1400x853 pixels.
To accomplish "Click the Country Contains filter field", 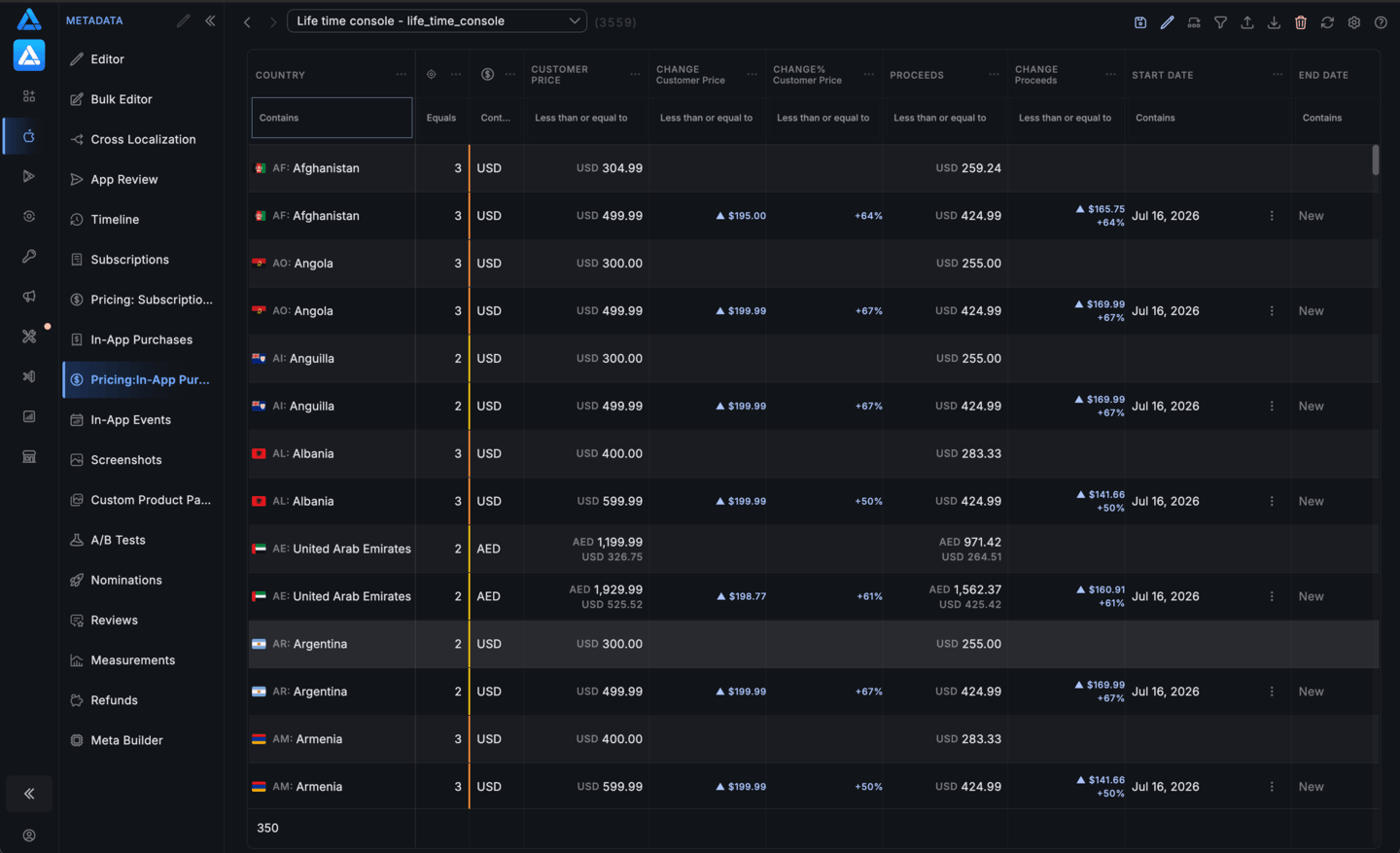I will [x=332, y=118].
